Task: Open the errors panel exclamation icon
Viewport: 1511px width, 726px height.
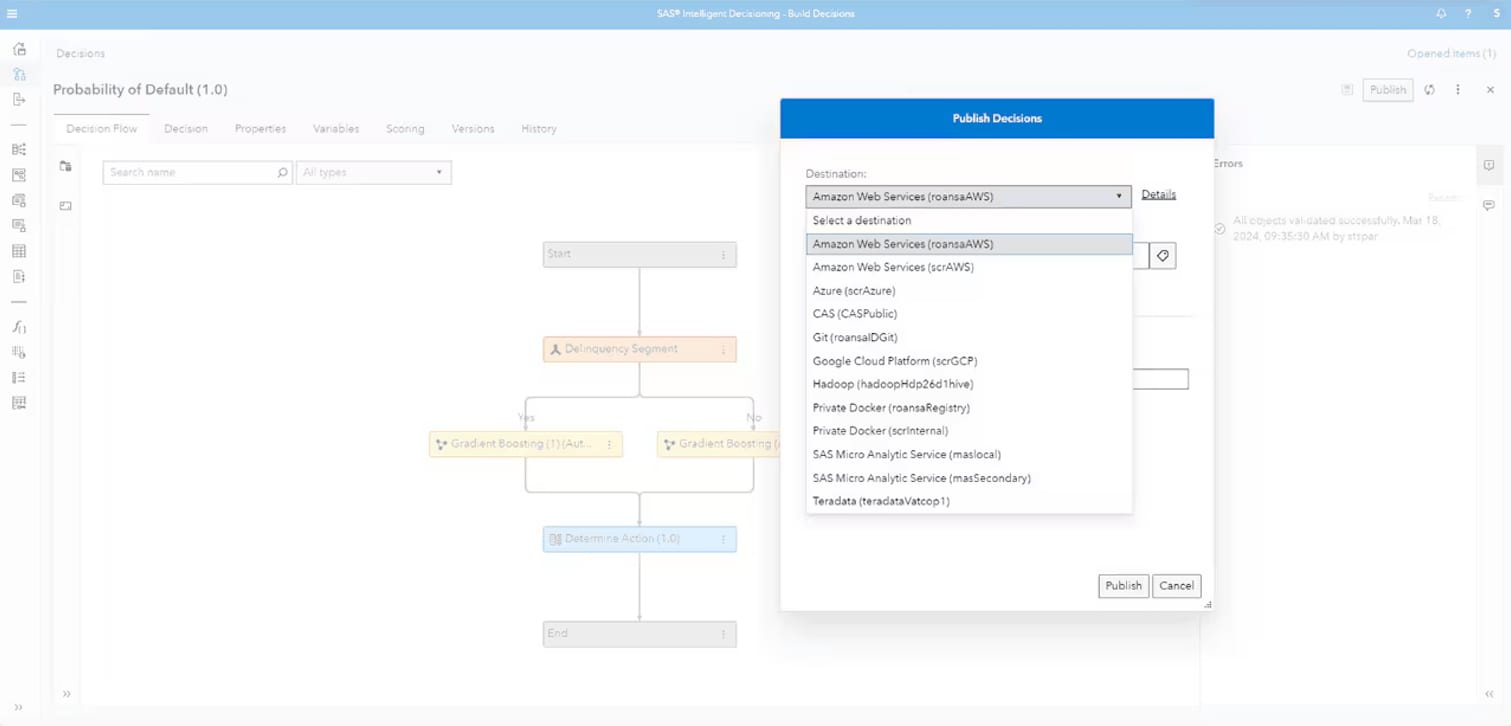Action: (1489, 165)
